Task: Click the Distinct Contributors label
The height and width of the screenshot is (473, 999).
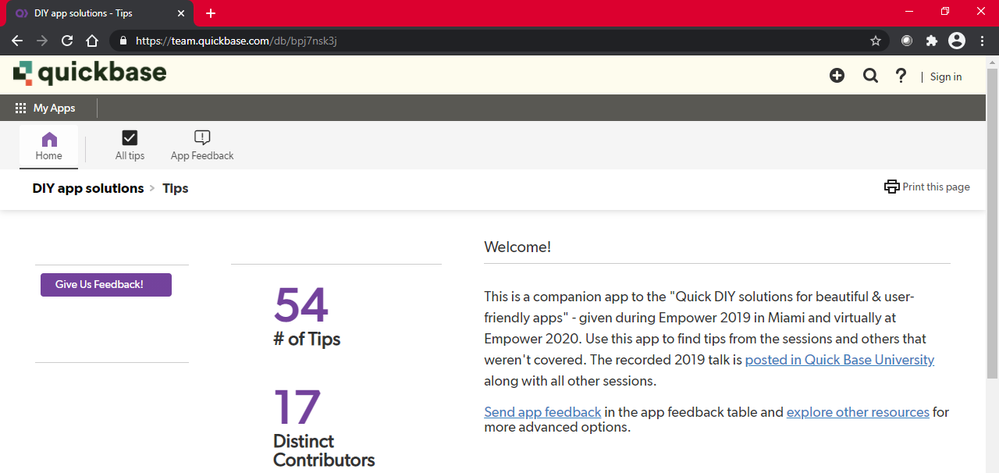Action: pos(324,450)
